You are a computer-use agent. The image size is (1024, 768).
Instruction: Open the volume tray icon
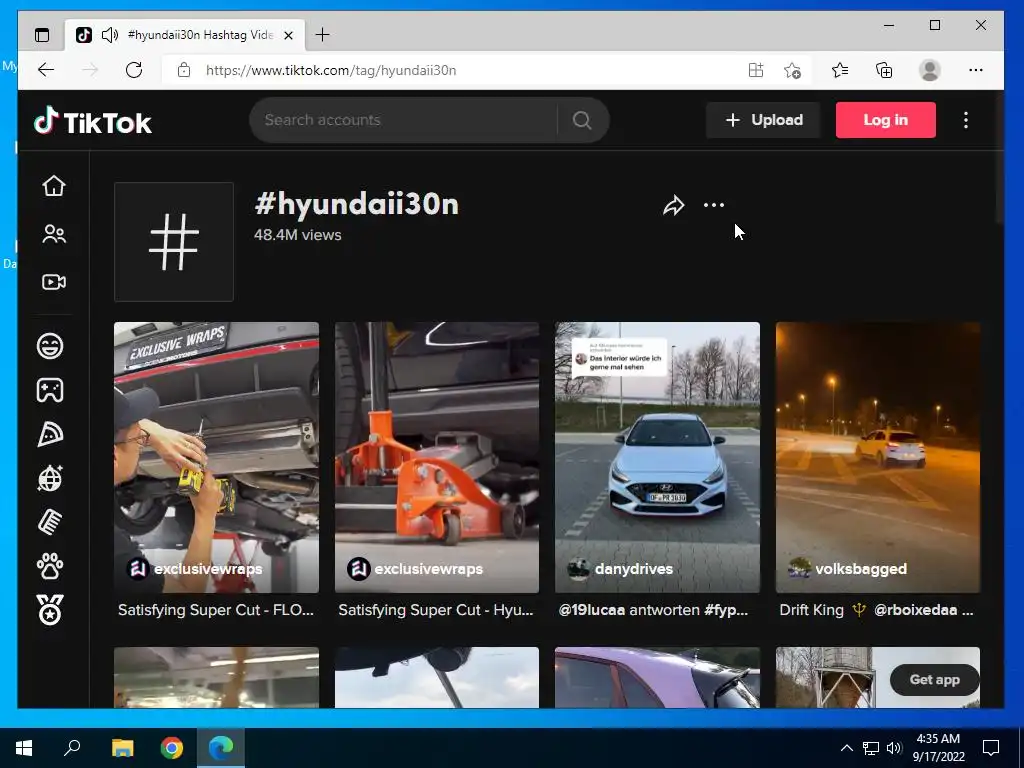pos(894,748)
